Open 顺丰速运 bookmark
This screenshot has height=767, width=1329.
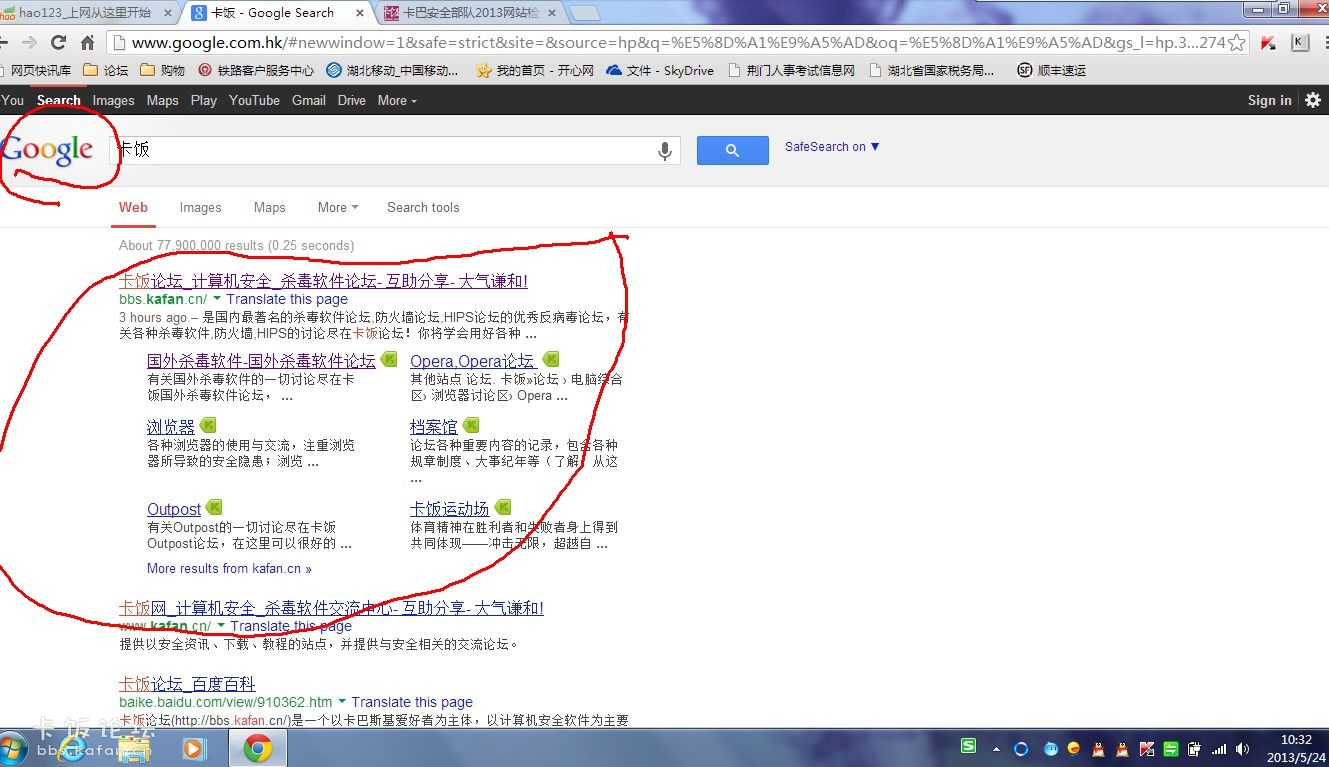(x=1051, y=71)
